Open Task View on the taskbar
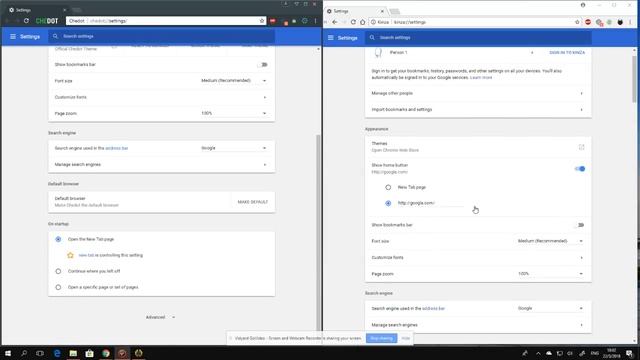 40,353
